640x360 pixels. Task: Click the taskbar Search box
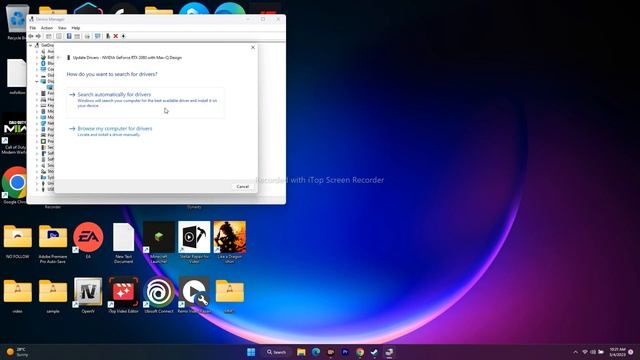point(277,352)
